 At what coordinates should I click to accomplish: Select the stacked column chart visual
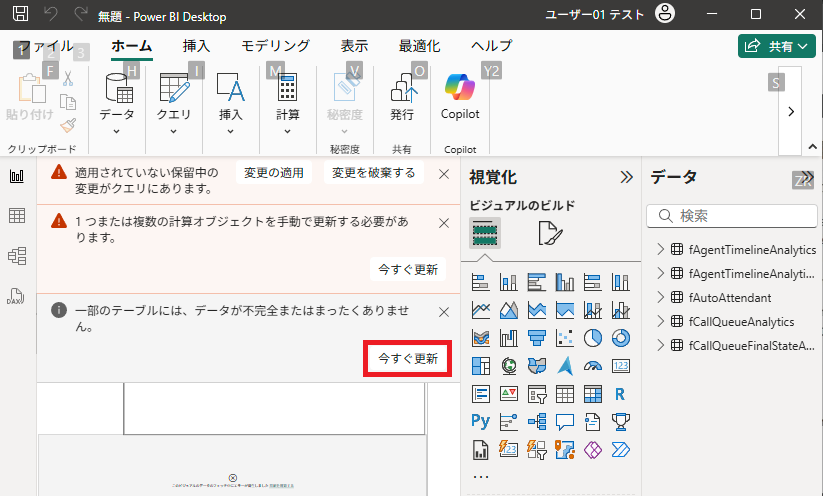(509, 282)
